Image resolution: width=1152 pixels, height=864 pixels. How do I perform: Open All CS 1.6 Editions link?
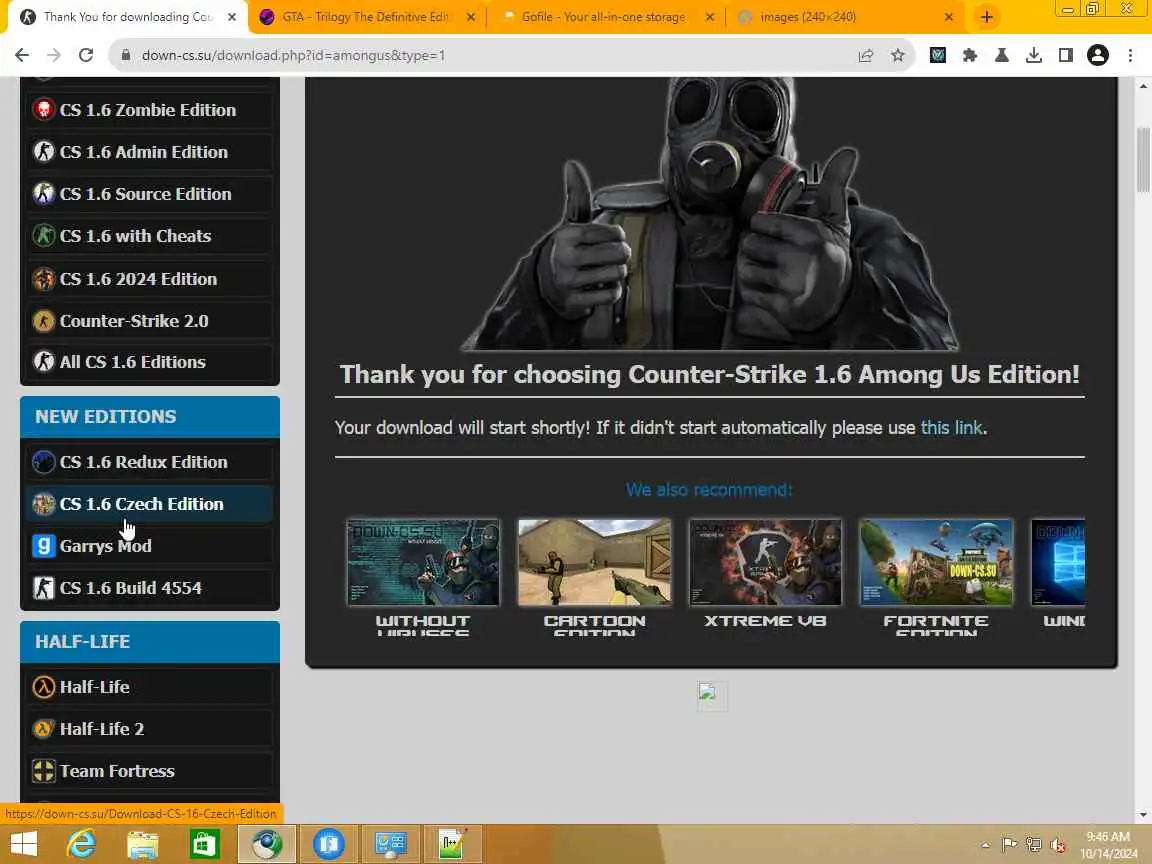click(x=149, y=361)
